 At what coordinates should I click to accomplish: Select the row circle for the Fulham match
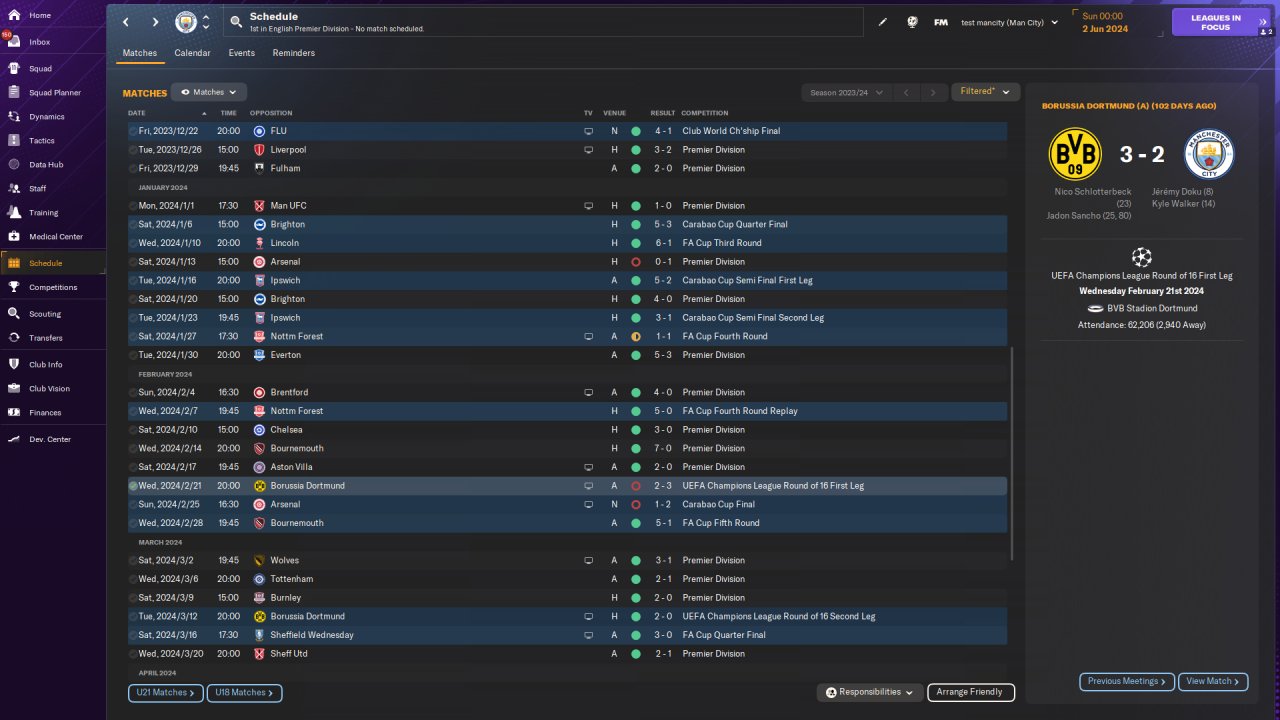pos(133,169)
